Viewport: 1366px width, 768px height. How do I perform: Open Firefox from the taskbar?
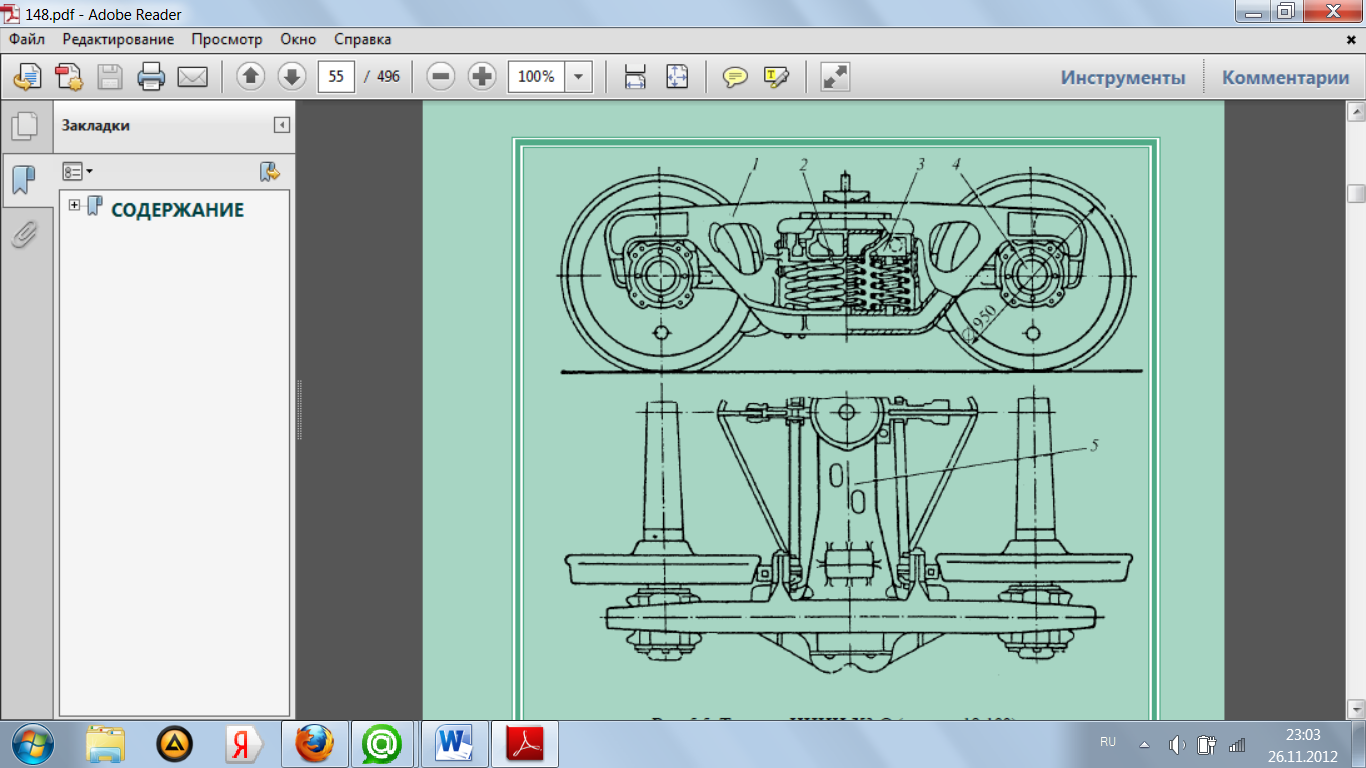click(314, 744)
